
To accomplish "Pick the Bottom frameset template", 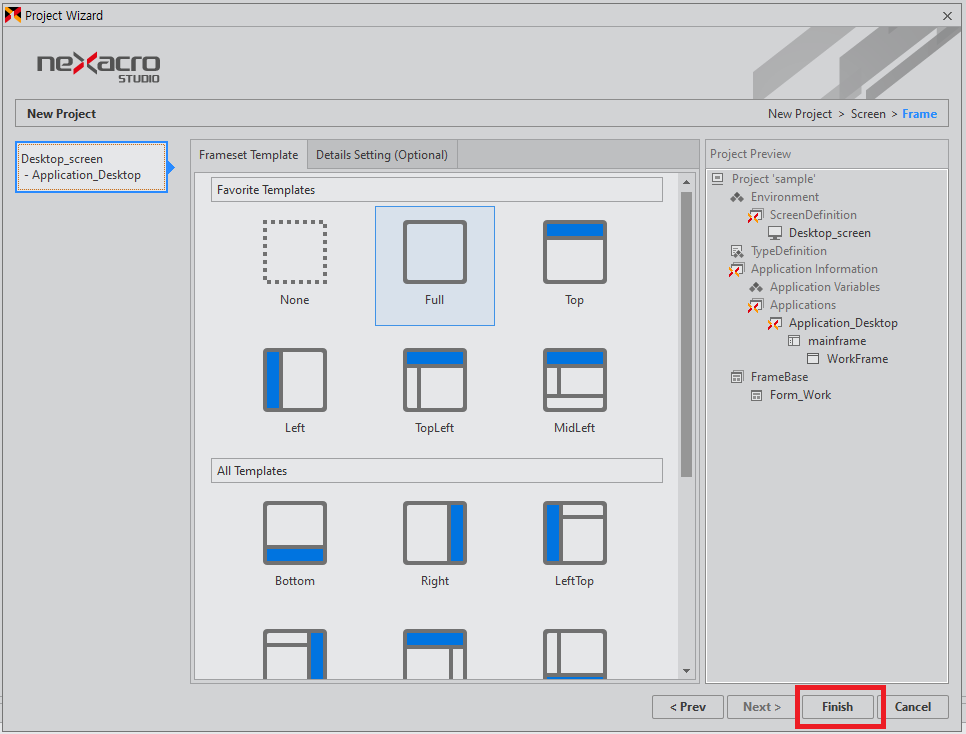I will (x=294, y=533).
